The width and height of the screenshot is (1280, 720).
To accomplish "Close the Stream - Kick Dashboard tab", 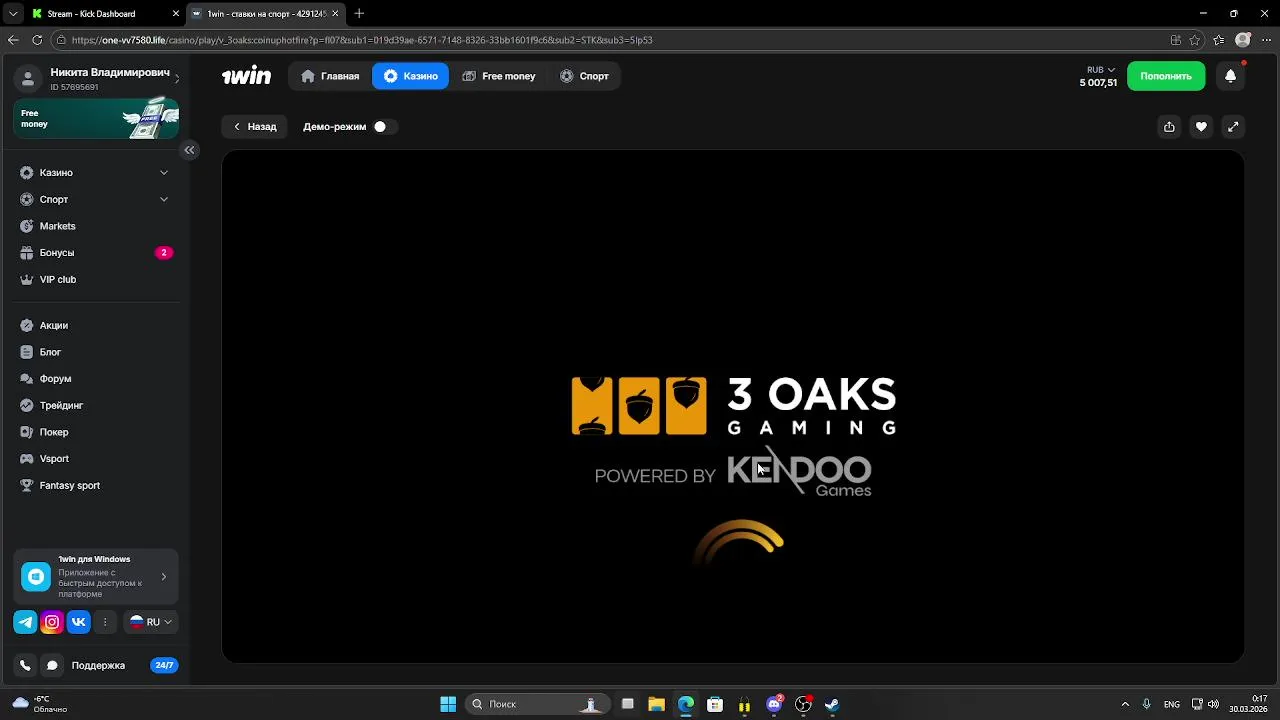I will (175, 14).
